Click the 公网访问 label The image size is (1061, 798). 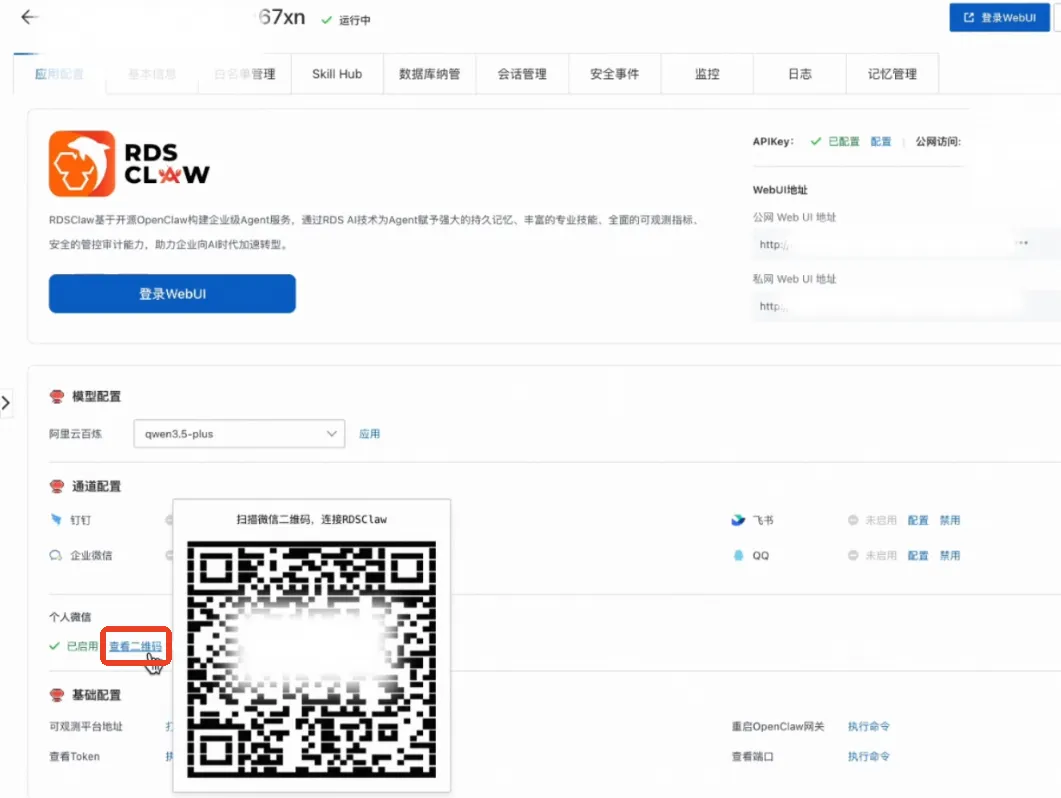[x=938, y=141]
